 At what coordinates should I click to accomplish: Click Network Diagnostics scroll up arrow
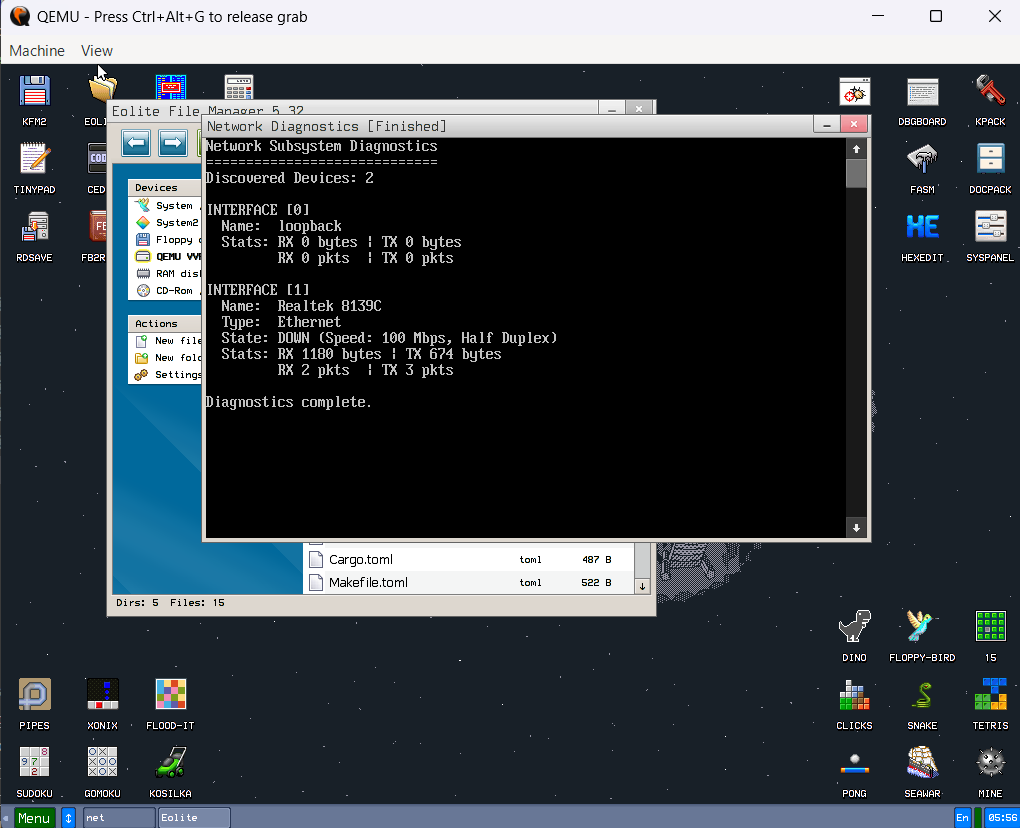click(x=856, y=149)
